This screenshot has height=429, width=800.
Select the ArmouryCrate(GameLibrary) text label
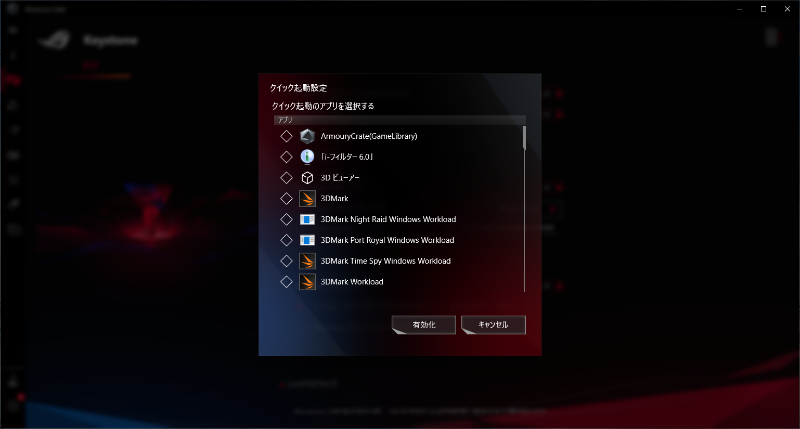pyautogui.click(x=369, y=136)
